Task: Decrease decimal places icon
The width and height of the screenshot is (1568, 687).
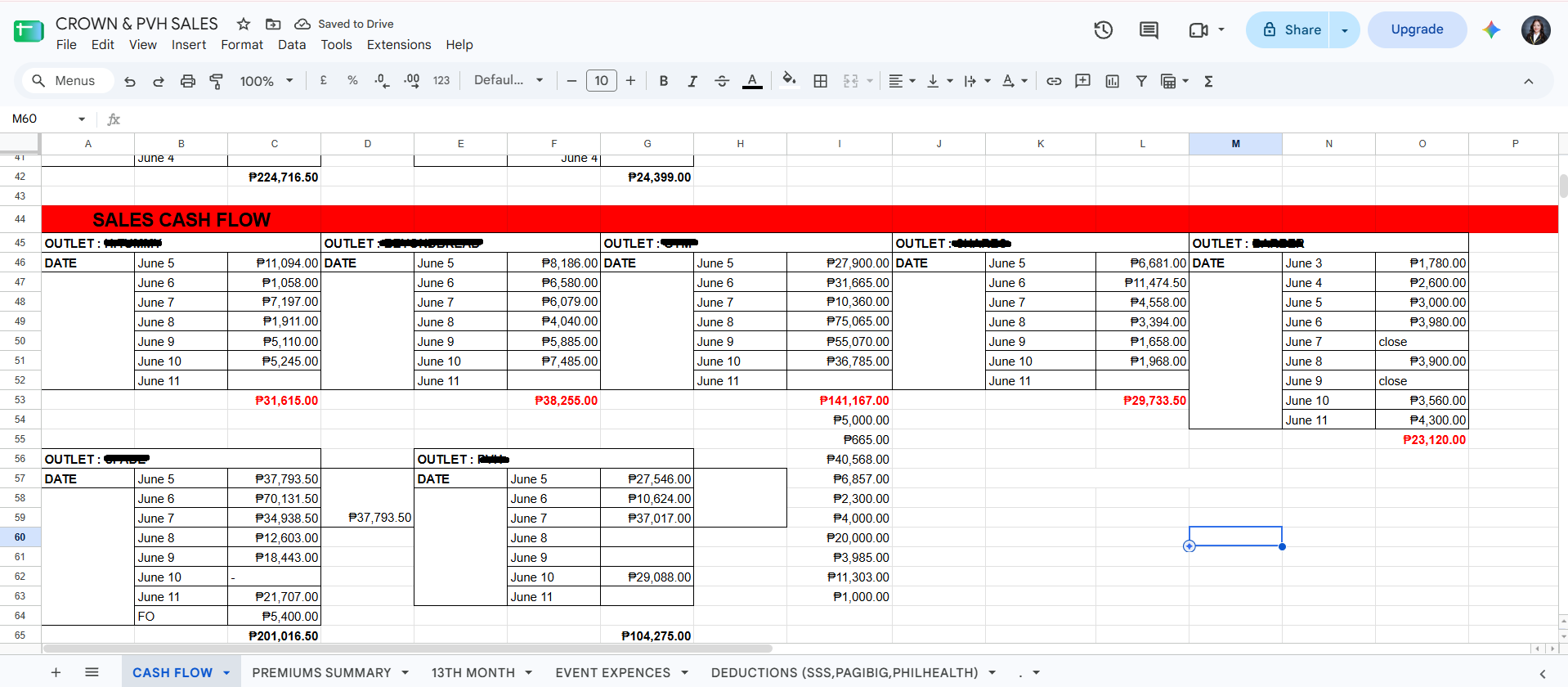Action: (x=382, y=80)
